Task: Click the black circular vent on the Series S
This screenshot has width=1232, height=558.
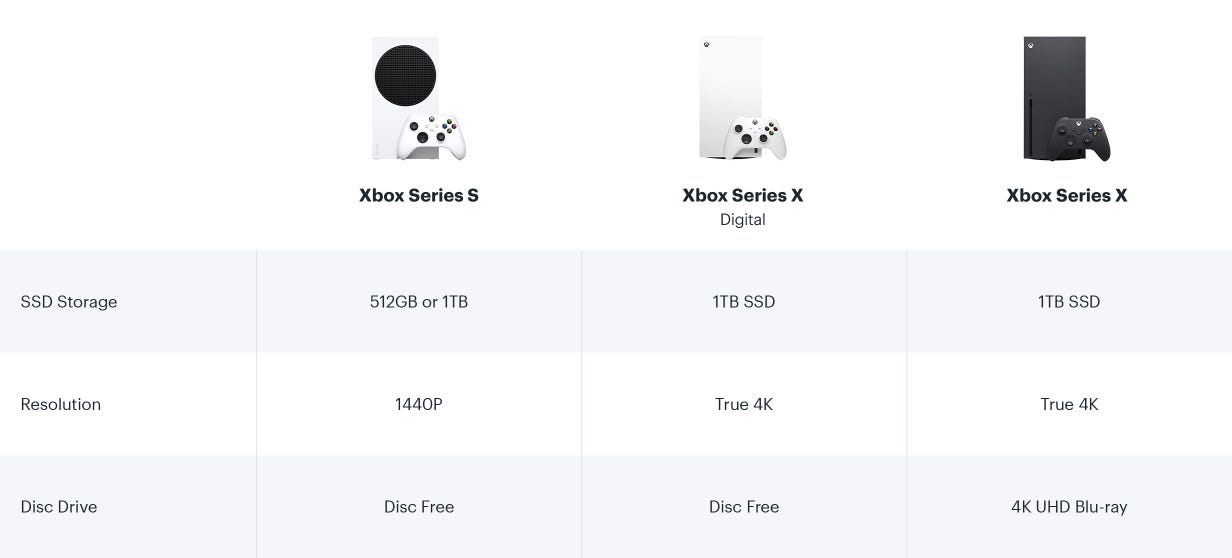Action: tap(404, 75)
